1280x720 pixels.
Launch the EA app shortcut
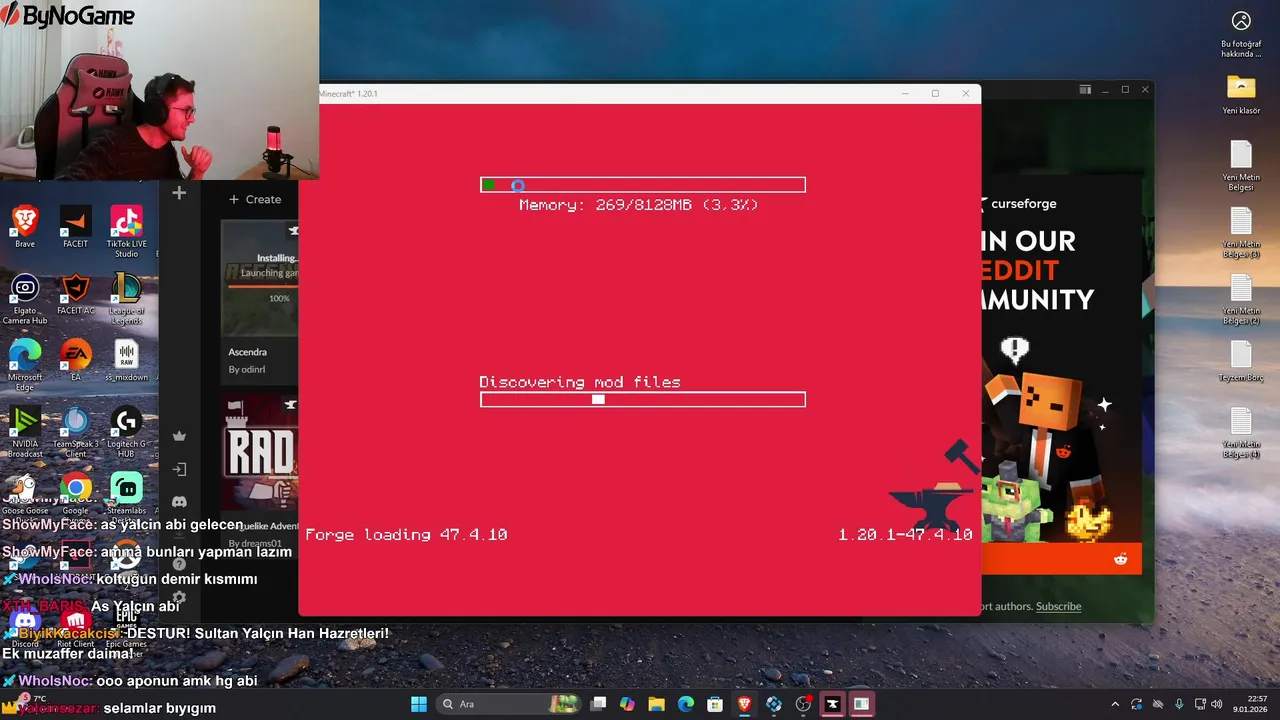pyautogui.click(x=76, y=361)
